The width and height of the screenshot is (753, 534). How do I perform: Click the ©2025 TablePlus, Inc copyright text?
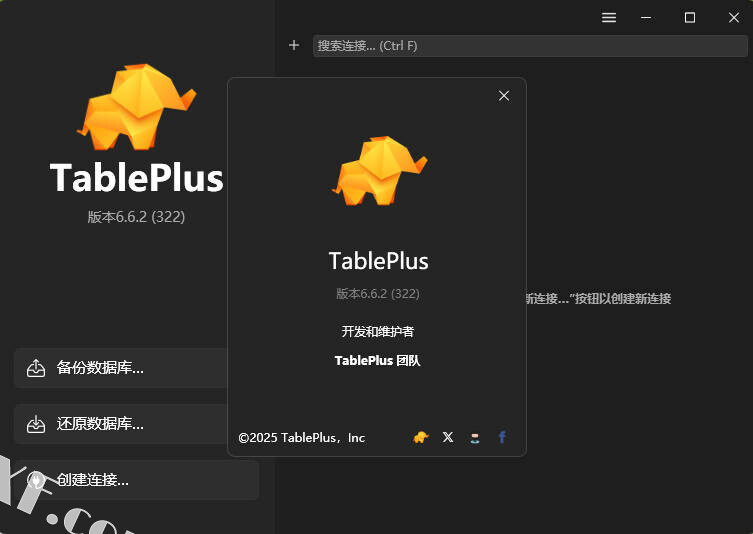pyautogui.click(x=302, y=438)
